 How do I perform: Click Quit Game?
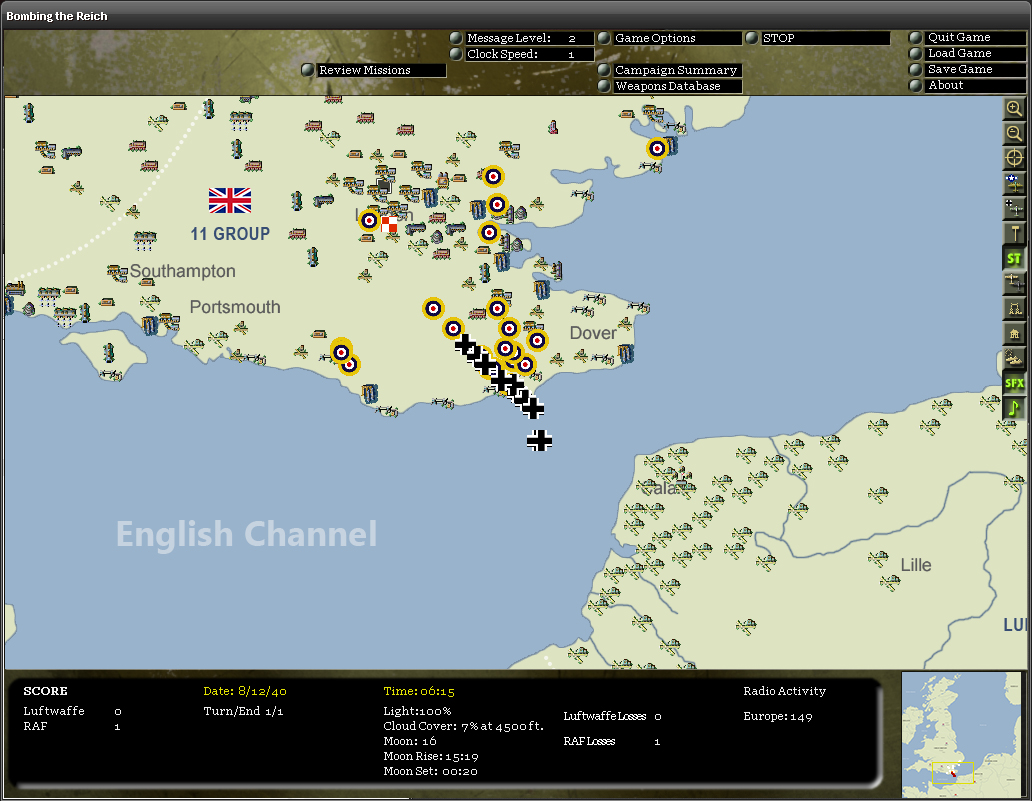tap(967, 38)
